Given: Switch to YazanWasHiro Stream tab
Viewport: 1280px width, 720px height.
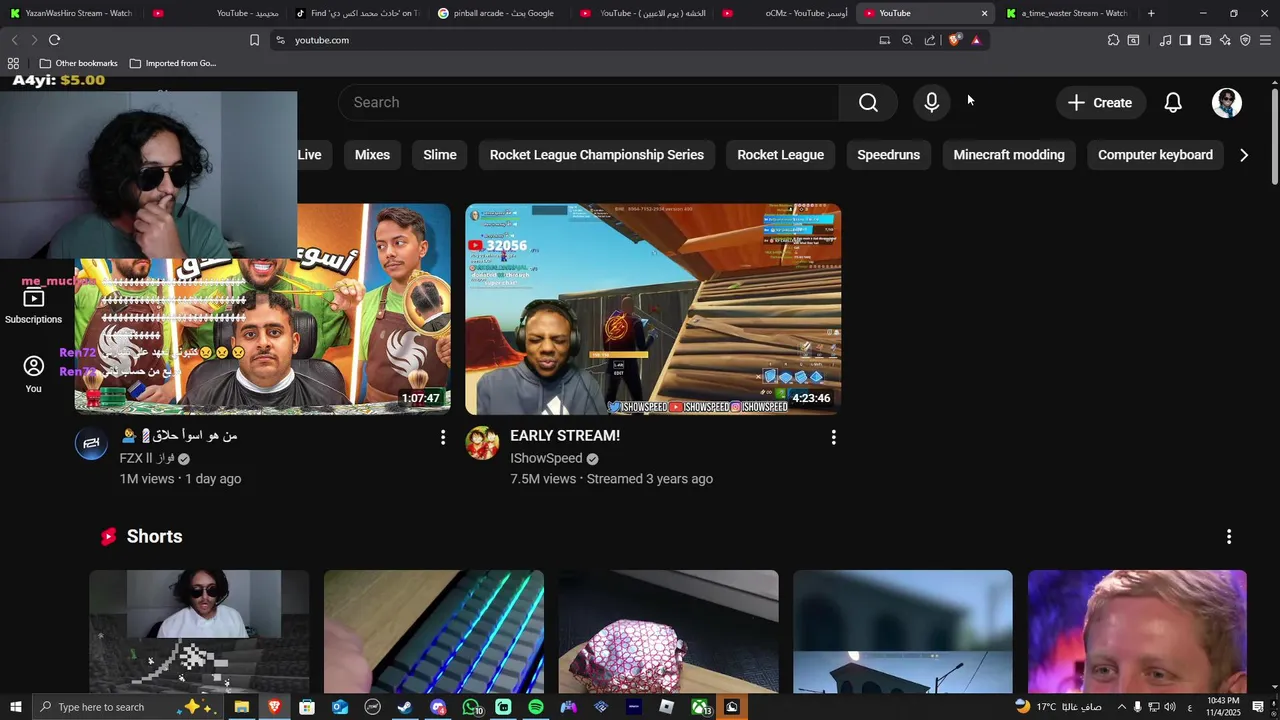Looking at the screenshot, I should [x=72, y=13].
